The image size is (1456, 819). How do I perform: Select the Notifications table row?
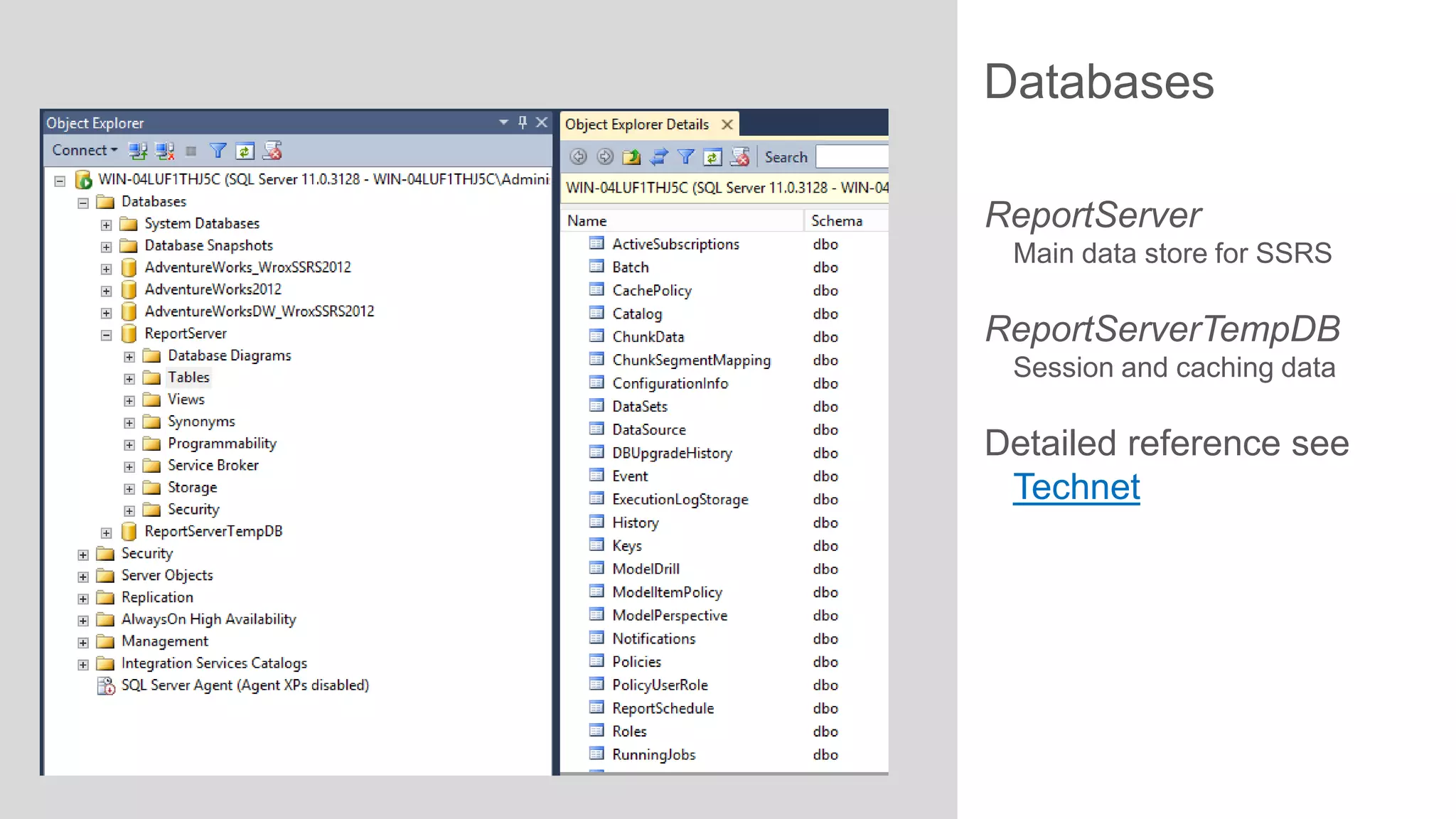(x=724, y=638)
